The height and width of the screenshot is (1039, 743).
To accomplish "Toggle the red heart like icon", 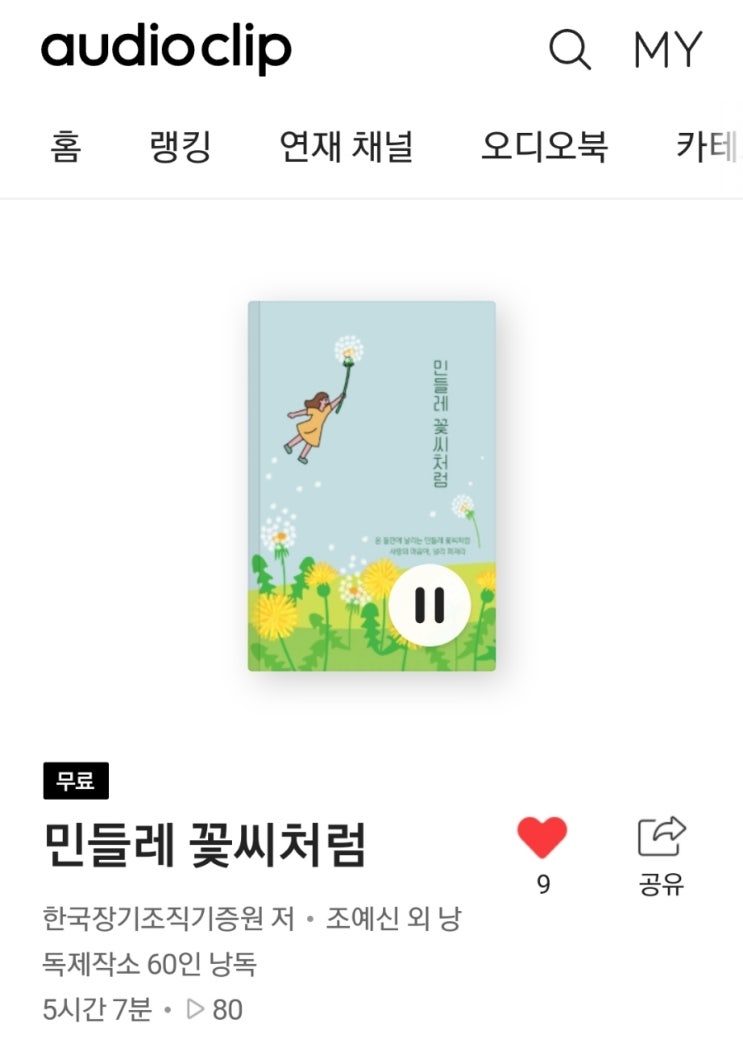I will coord(542,838).
